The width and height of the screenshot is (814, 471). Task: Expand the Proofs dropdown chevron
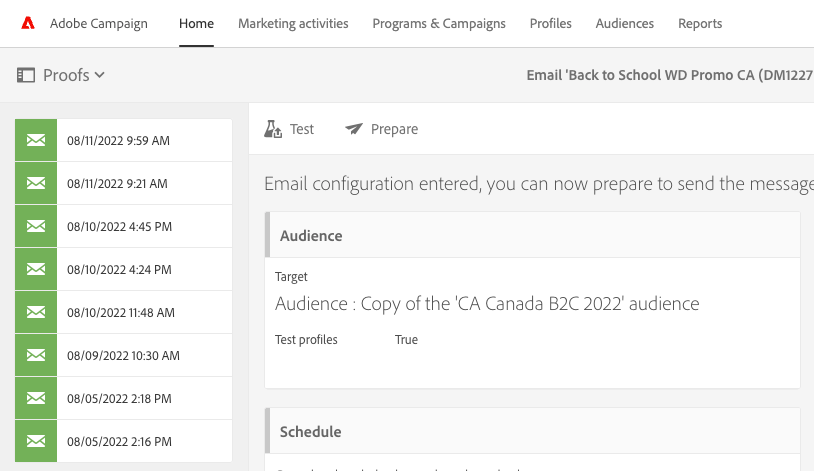point(100,75)
